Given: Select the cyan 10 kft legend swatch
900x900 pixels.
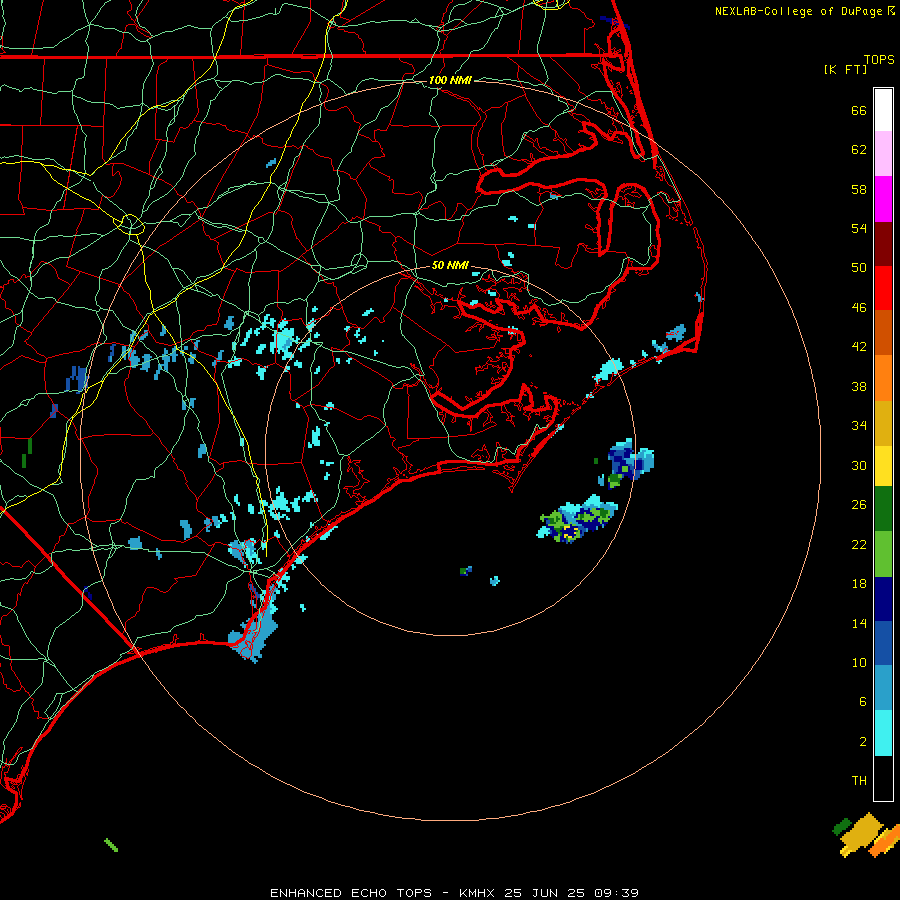Looking at the screenshot, I should (883, 733).
